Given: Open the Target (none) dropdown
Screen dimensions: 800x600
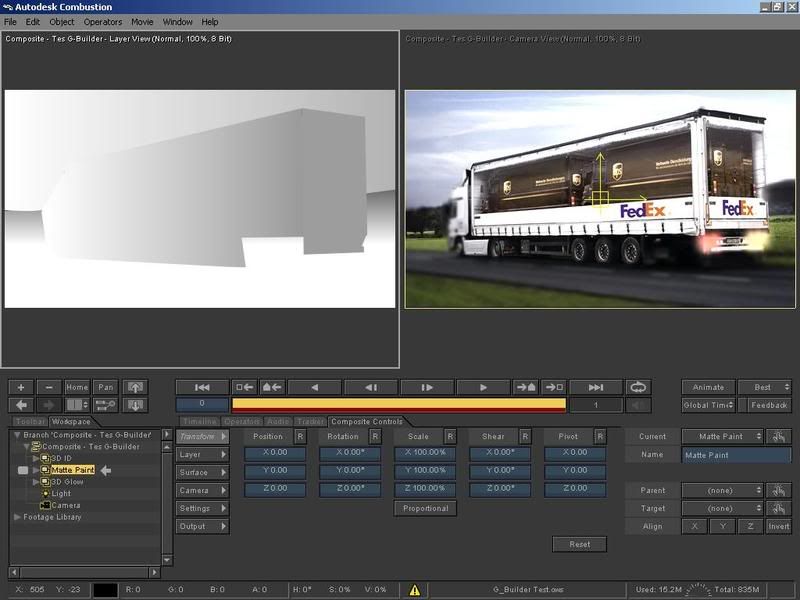Looking at the screenshot, I should [x=722, y=508].
